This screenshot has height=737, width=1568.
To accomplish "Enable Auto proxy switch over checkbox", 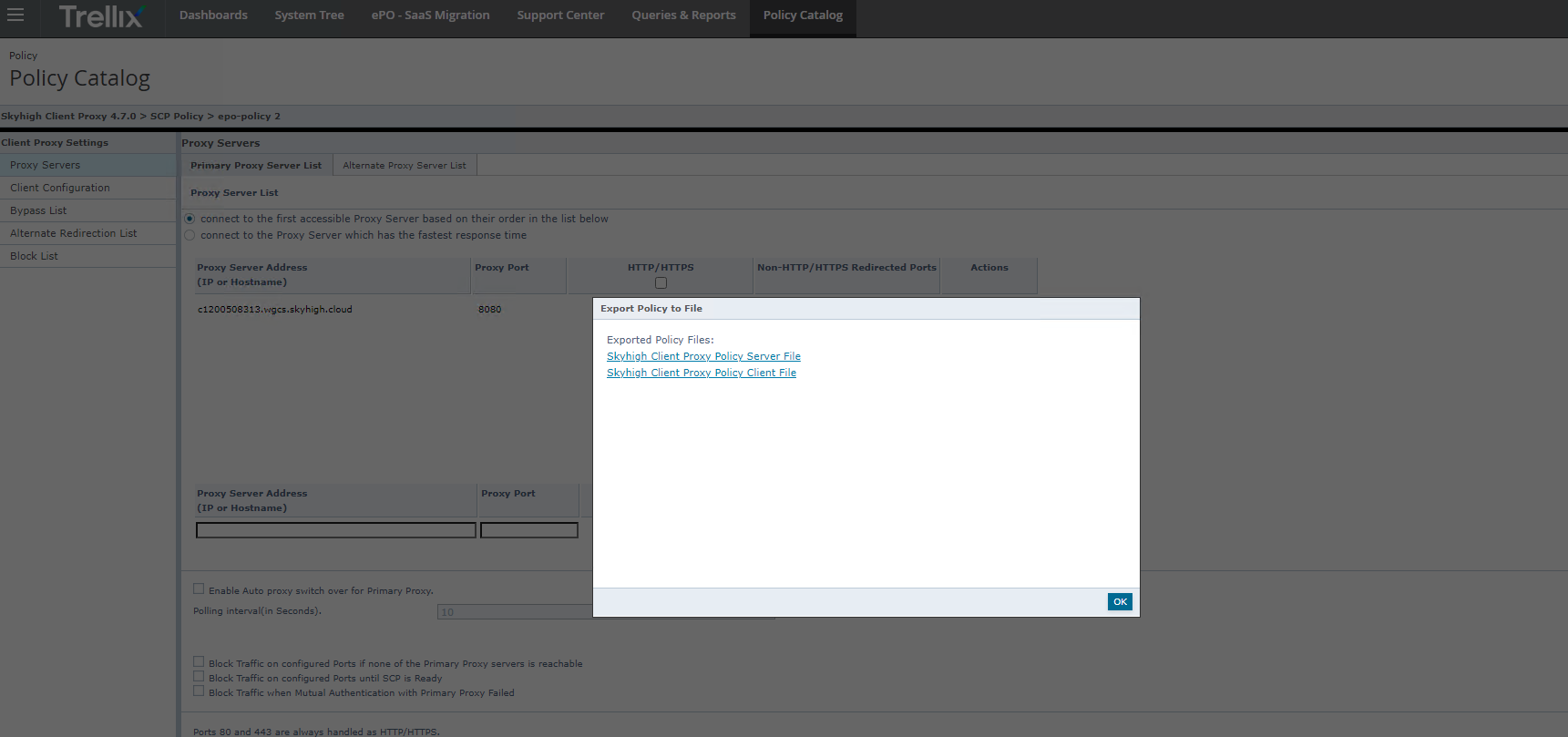I will coord(199,589).
